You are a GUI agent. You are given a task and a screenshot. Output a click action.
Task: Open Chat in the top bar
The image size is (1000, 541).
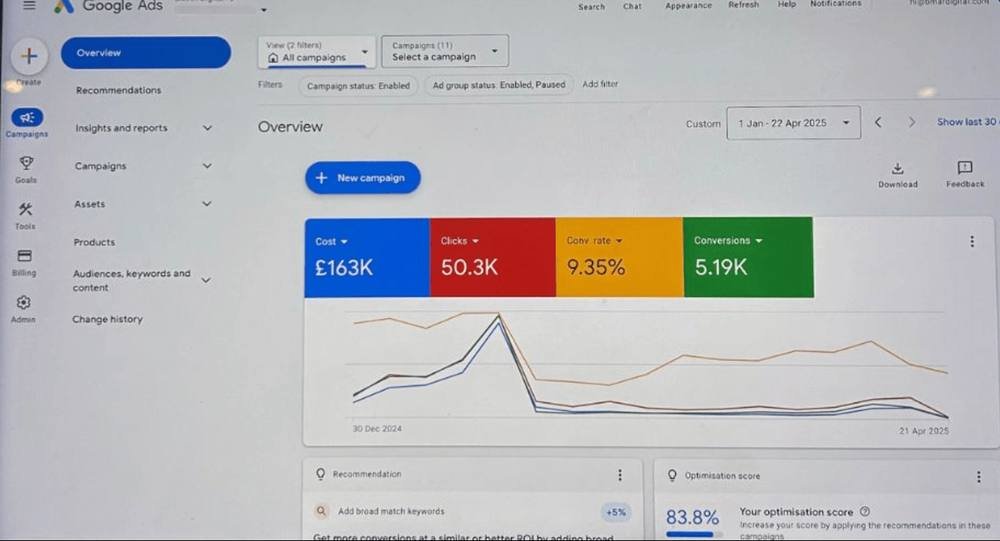[x=632, y=6]
